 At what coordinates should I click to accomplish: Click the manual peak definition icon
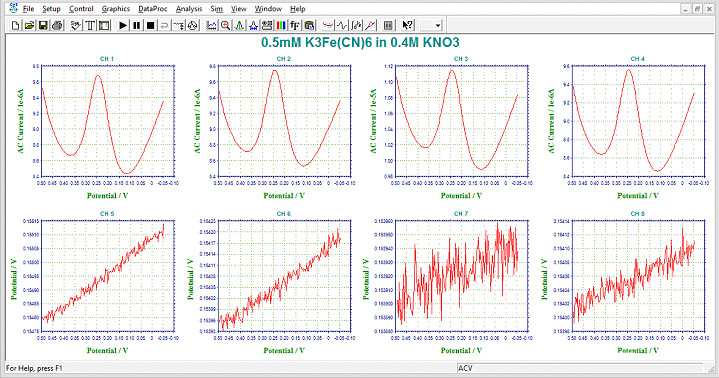click(239, 25)
